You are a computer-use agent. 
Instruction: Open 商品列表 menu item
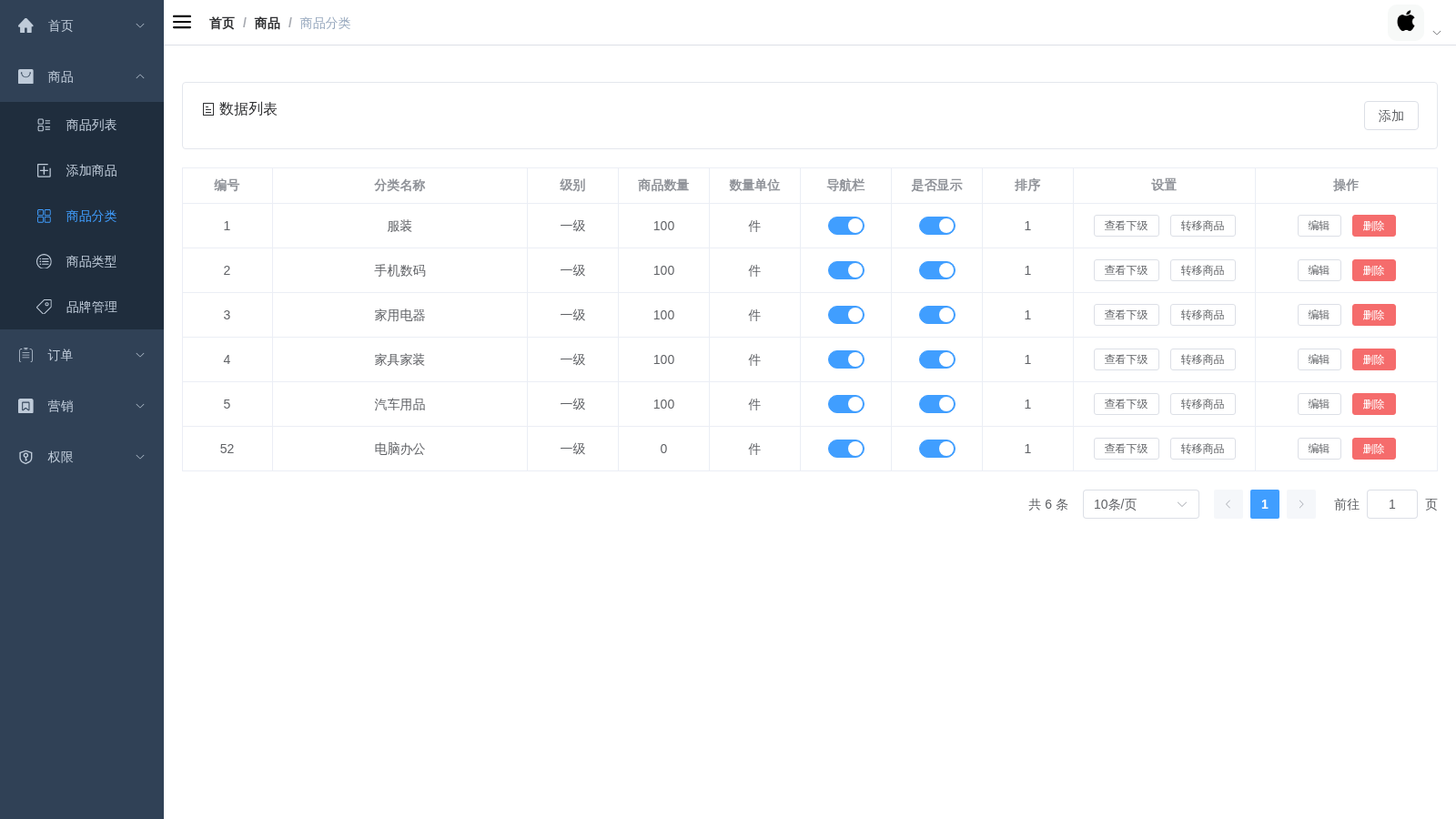pyautogui.click(x=82, y=125)
